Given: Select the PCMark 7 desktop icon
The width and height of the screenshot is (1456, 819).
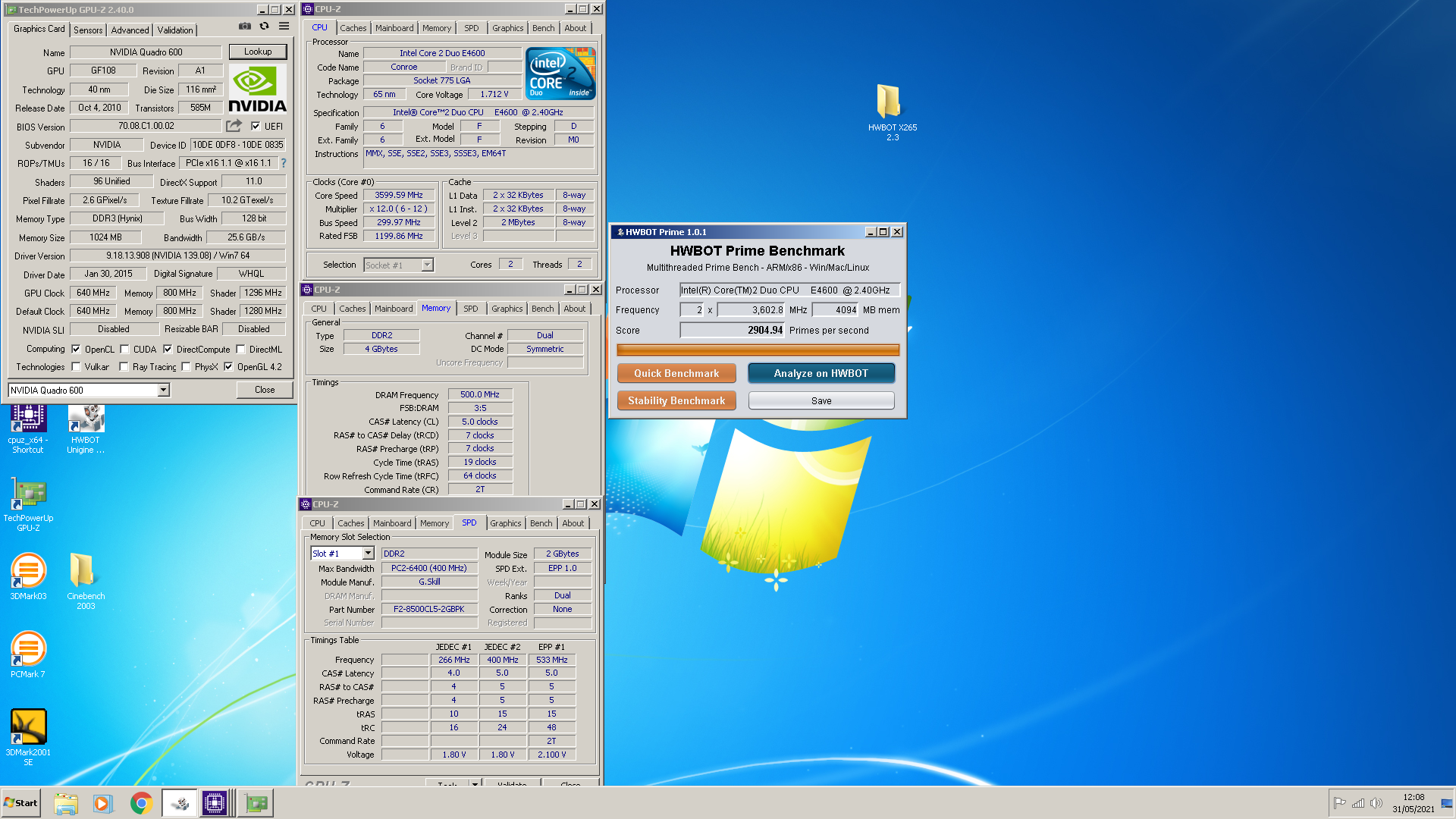Looking at the screenshot, I should pyautogui.click(x=28, y=655).
